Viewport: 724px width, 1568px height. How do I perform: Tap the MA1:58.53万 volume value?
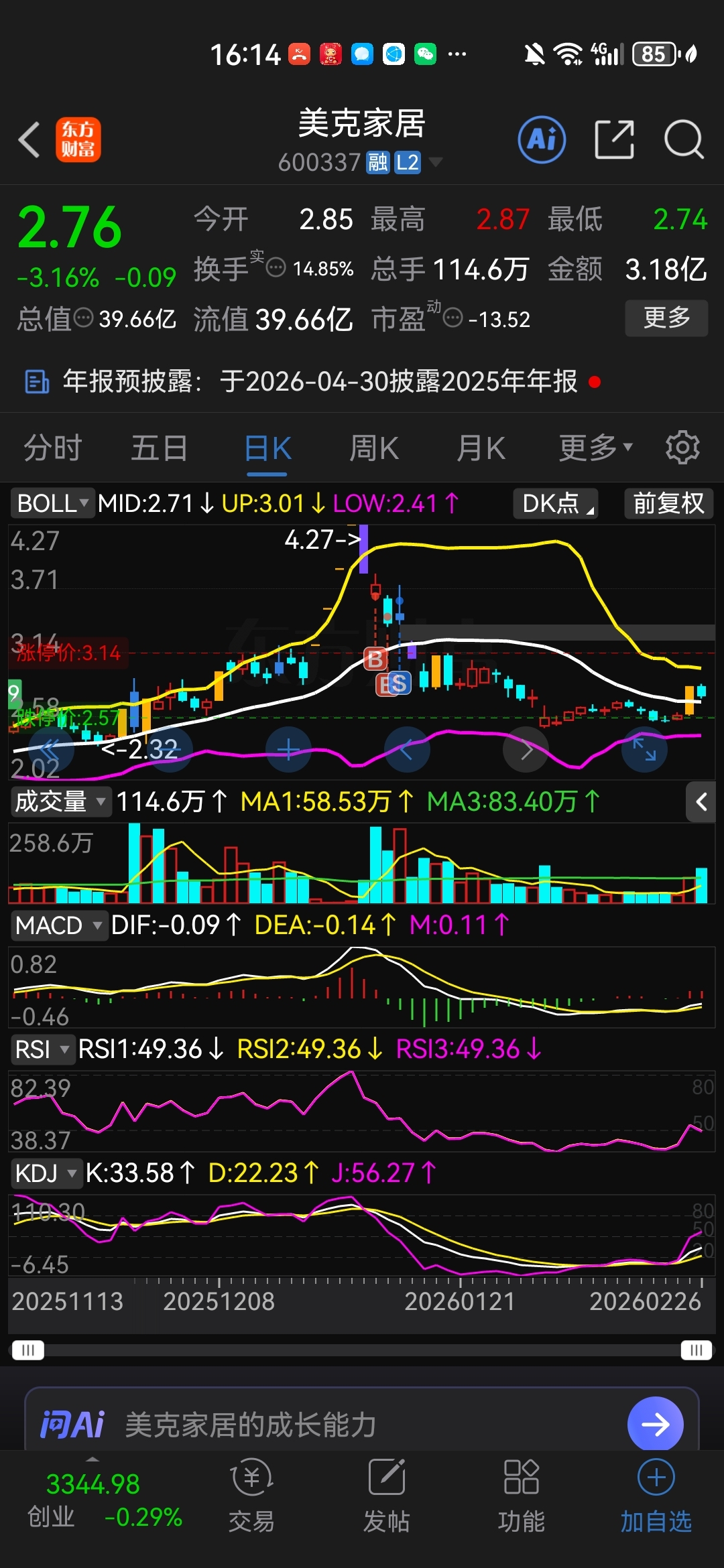tap(327, 801)
